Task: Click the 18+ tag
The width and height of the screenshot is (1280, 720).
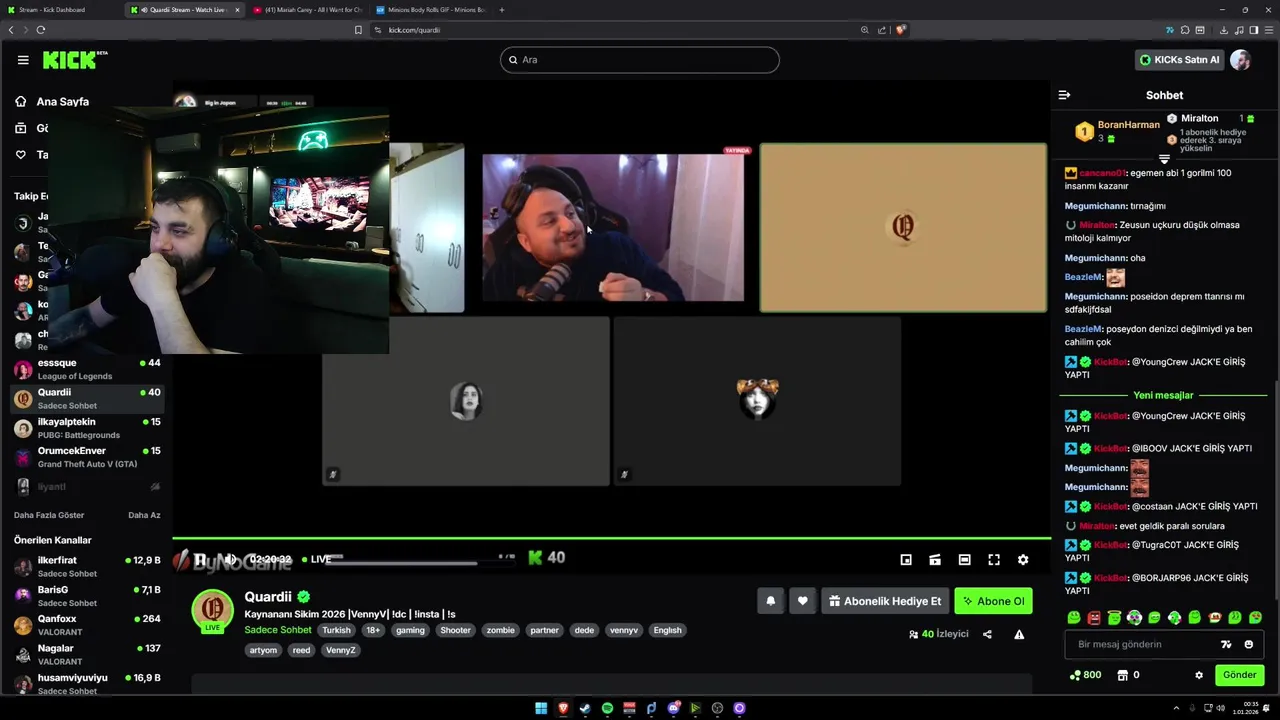Action: click(372, 630)
